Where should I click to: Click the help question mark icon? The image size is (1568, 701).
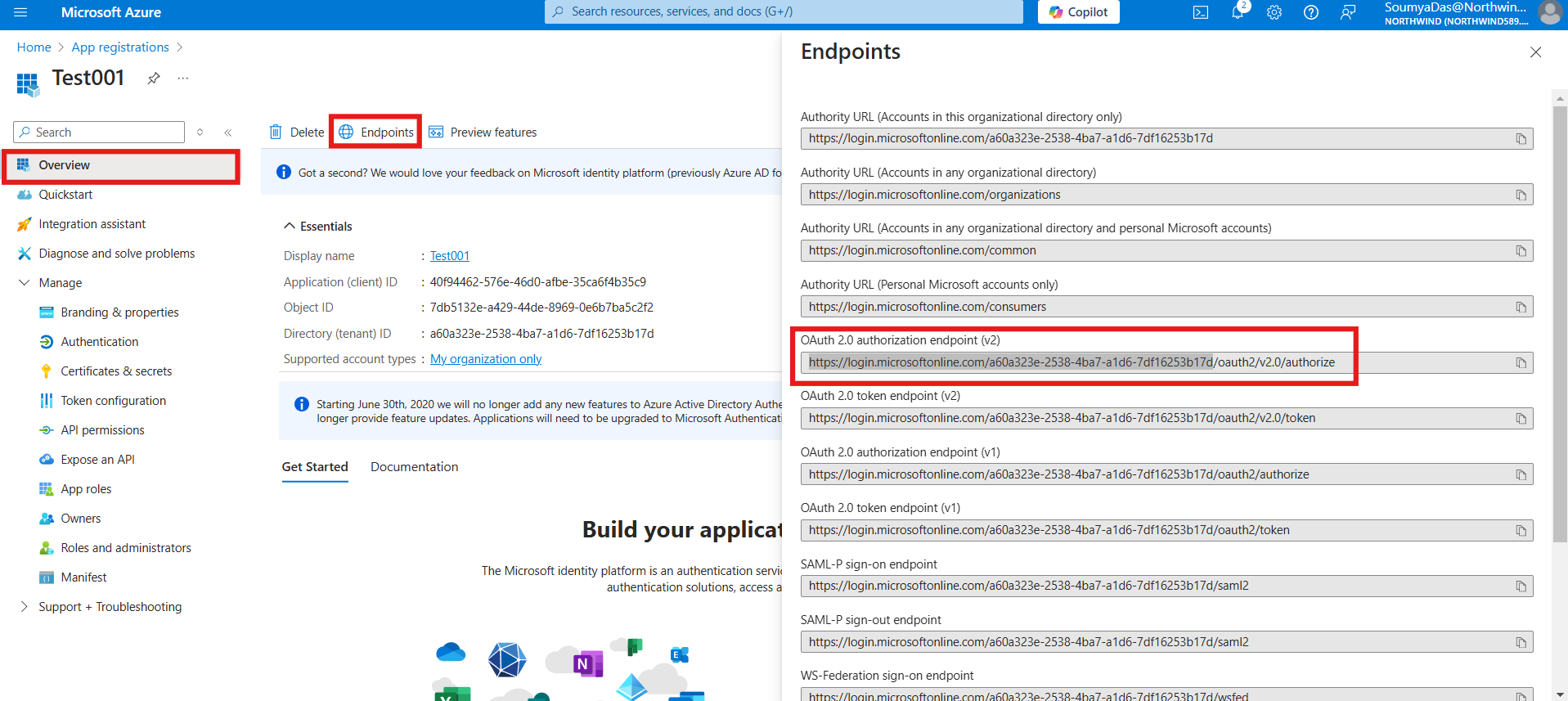click(1310, 12)
